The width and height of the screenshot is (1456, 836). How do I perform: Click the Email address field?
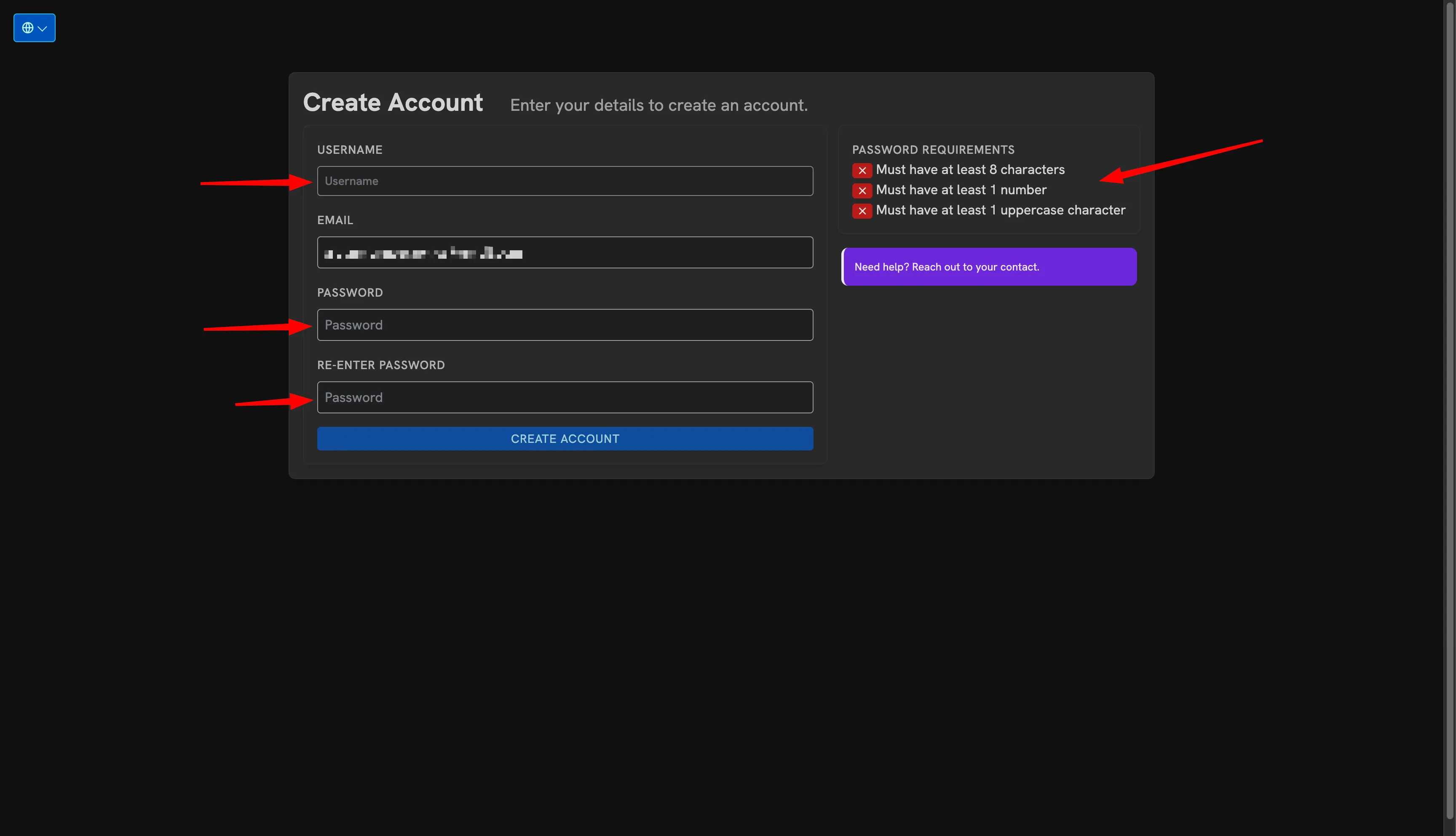pos(565,252)
